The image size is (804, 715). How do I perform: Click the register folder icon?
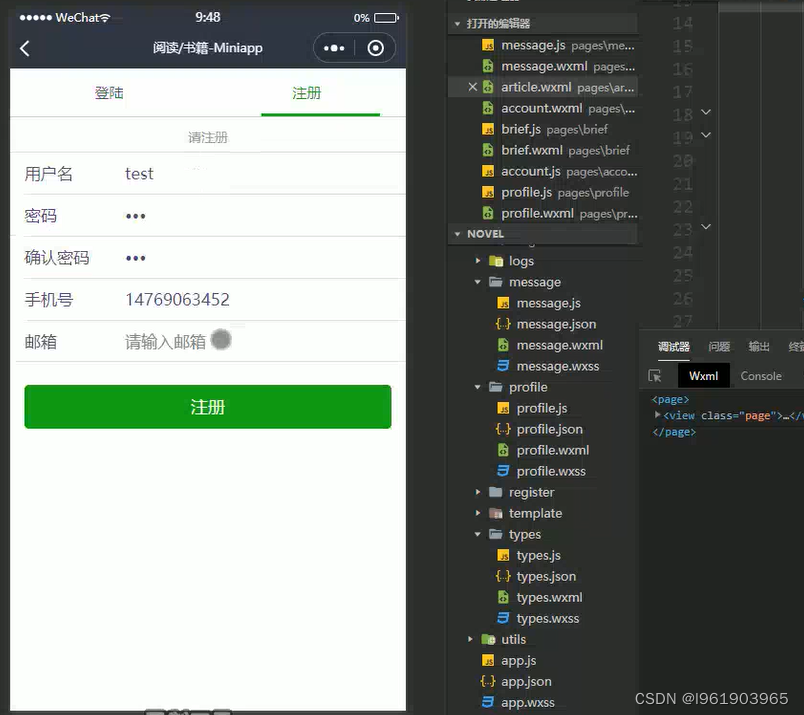click(496, 492)
